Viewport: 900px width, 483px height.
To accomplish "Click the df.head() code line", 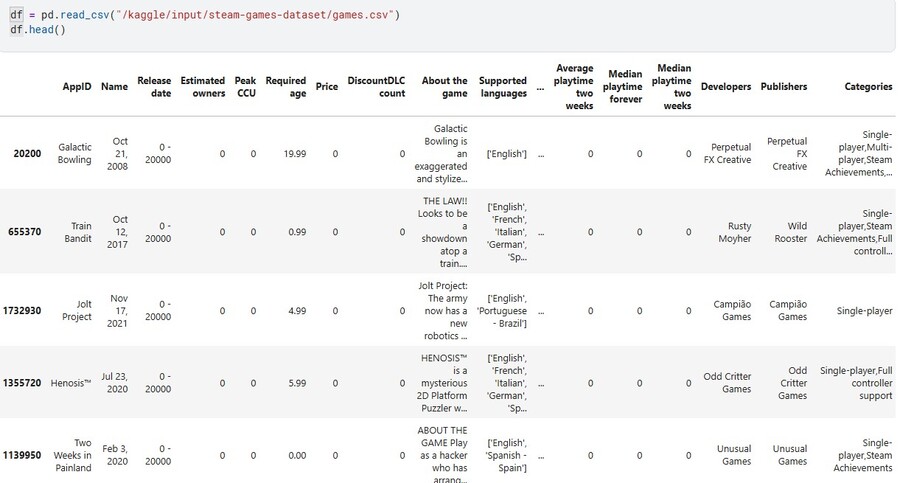I will 37,29.
